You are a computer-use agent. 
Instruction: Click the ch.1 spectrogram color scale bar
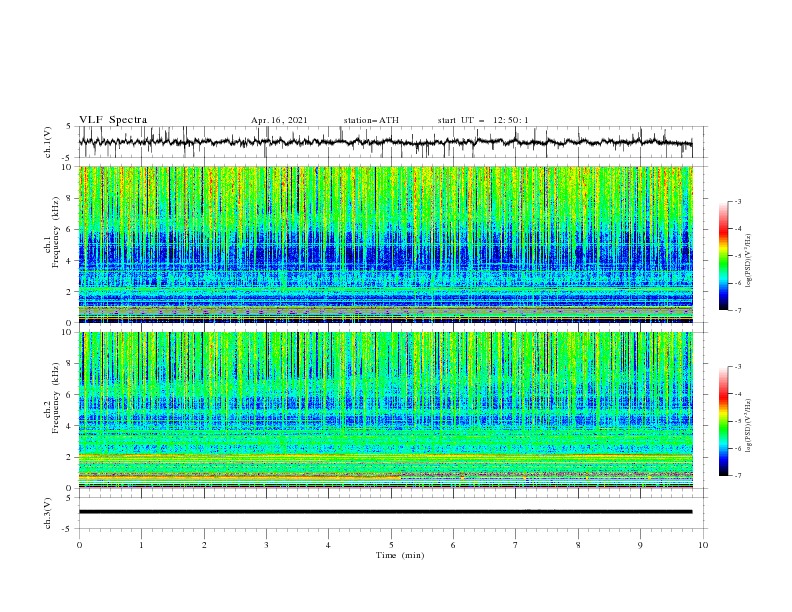[x=723, y=256]
